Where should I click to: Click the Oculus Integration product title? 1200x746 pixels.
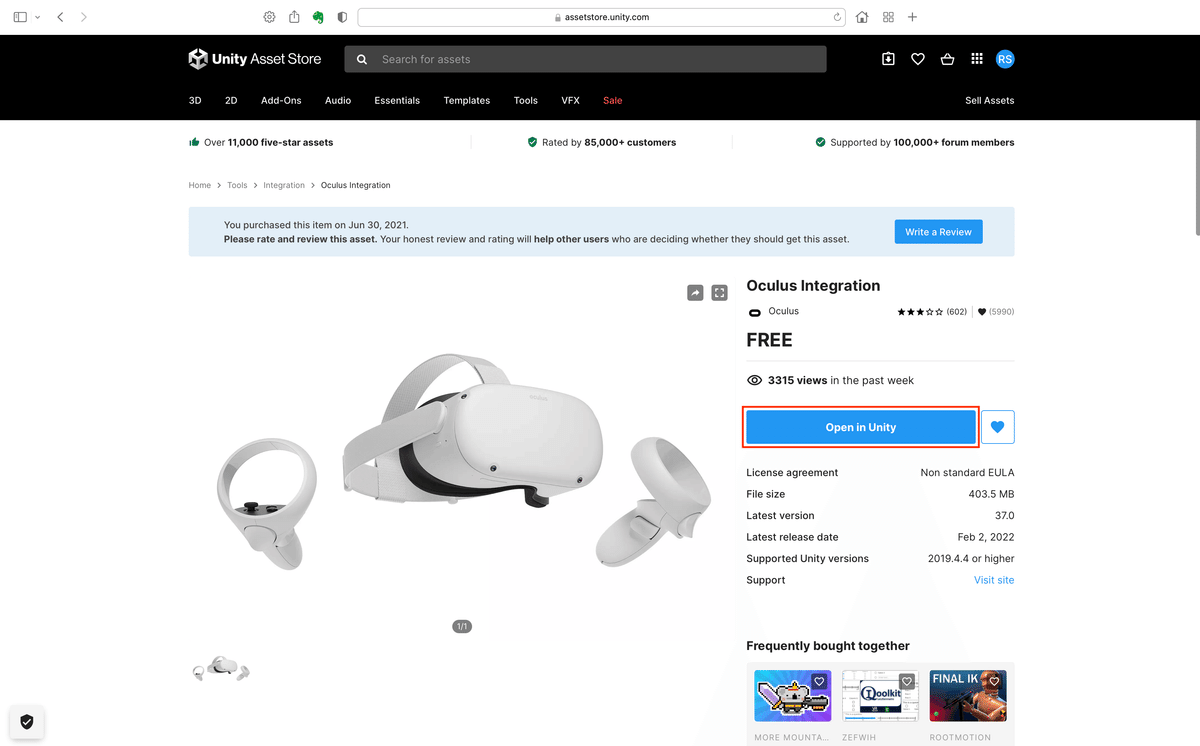[814, 286]
